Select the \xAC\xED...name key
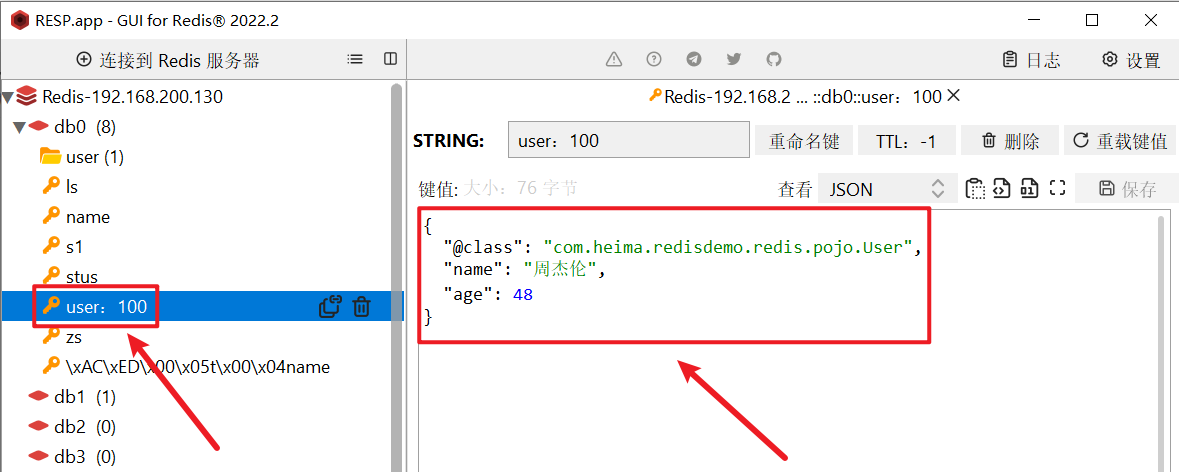This screenshot has height=472, width=1179. pyautogui.click(x=185, y=368)
